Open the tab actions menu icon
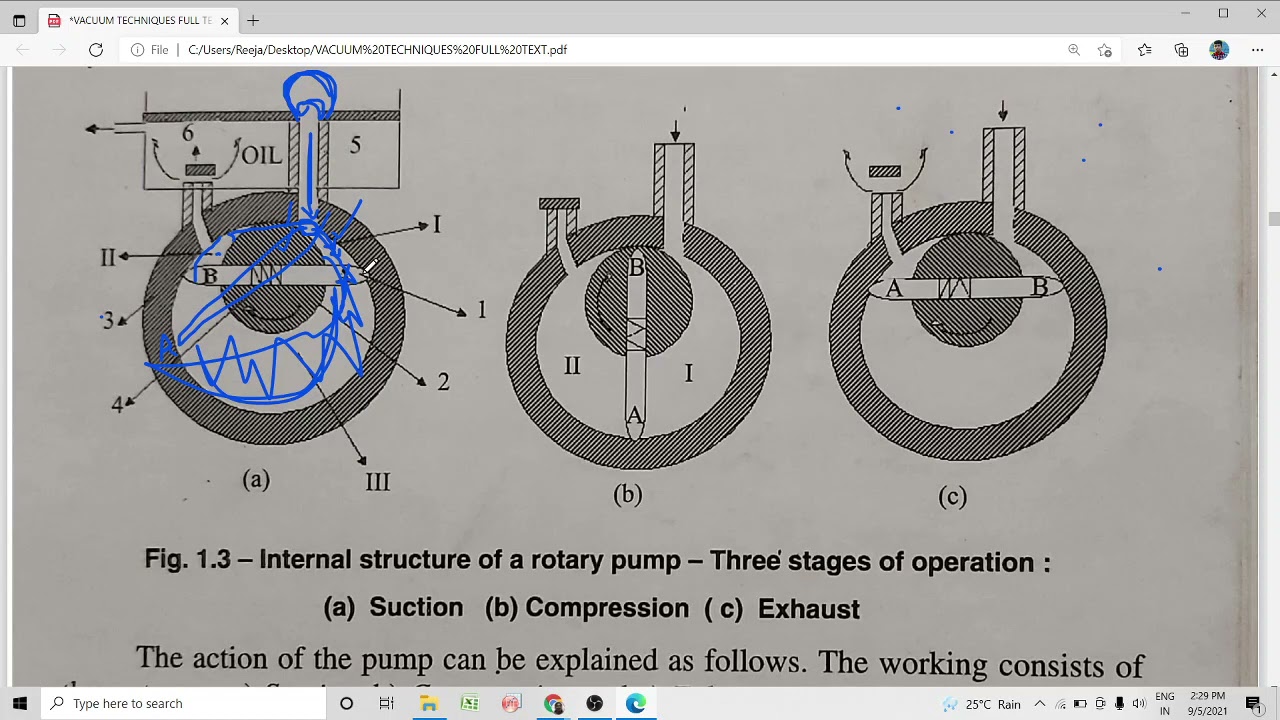 point(19,20)
